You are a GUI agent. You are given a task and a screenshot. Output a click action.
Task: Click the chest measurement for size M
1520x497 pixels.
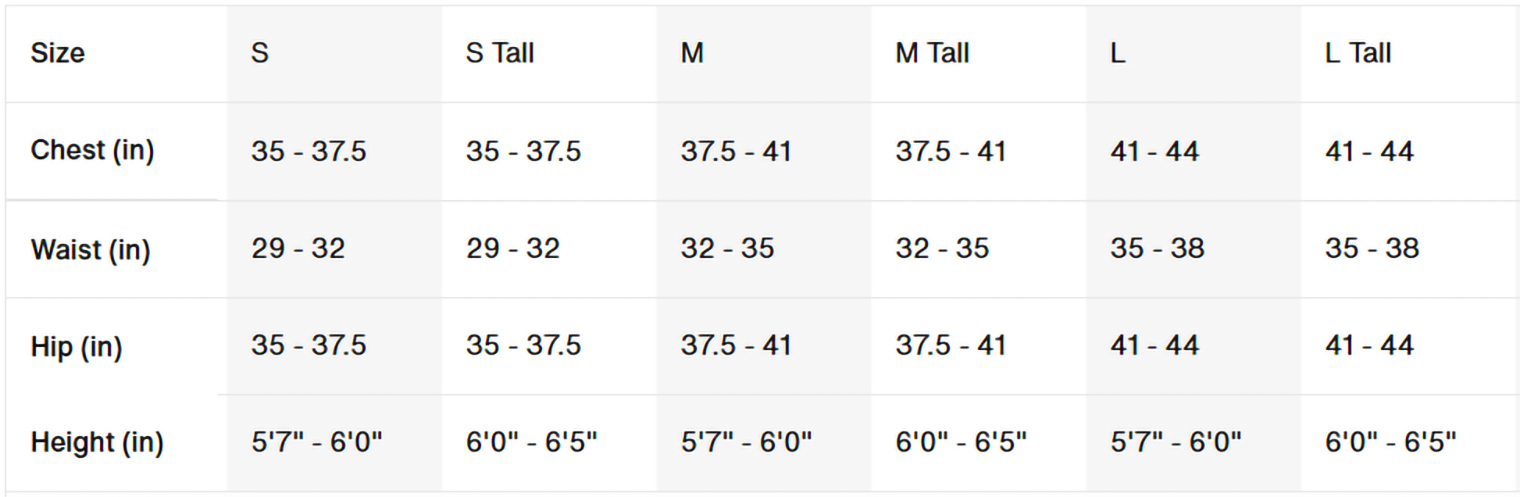[x=736, y=152]
